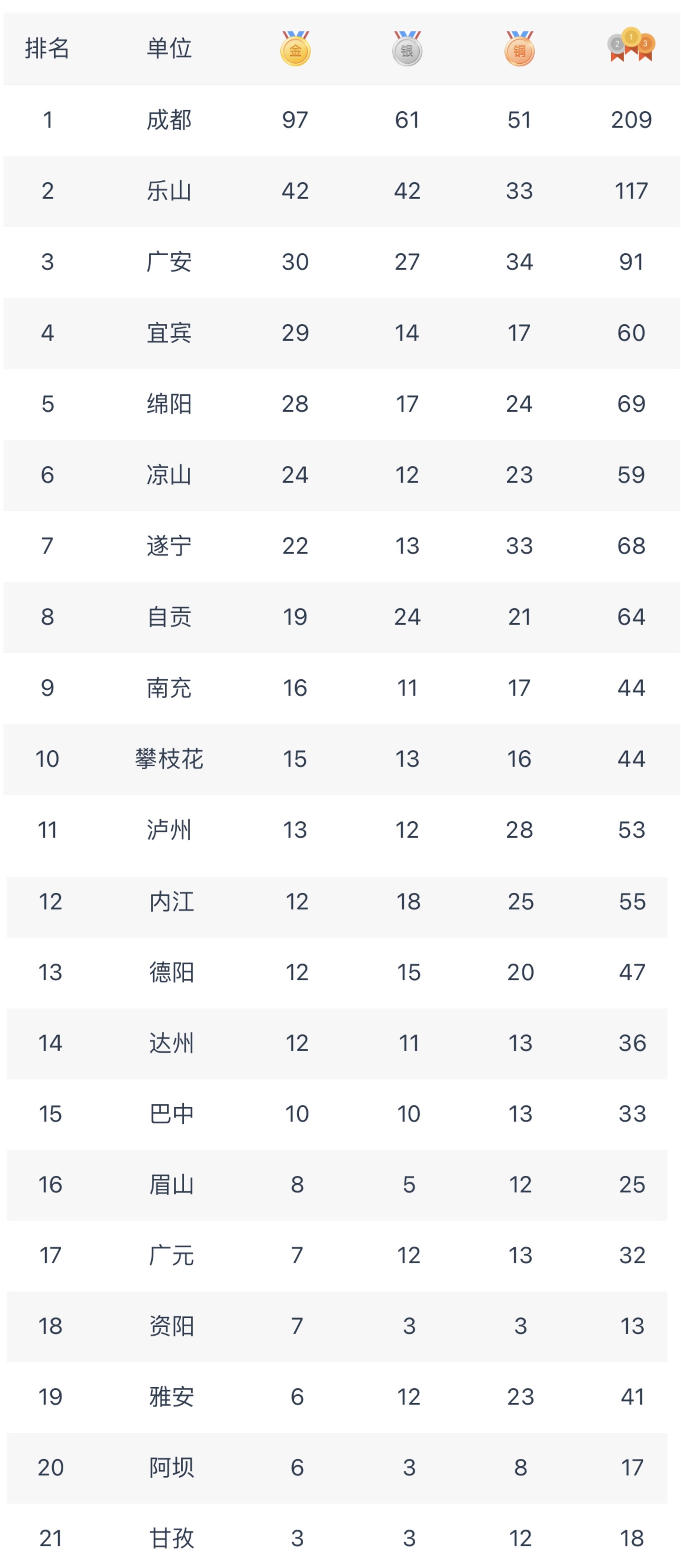This screenshot has width=681, height=1568.
Task: Select the 攀枝花 row name
Action: point(169,759)
